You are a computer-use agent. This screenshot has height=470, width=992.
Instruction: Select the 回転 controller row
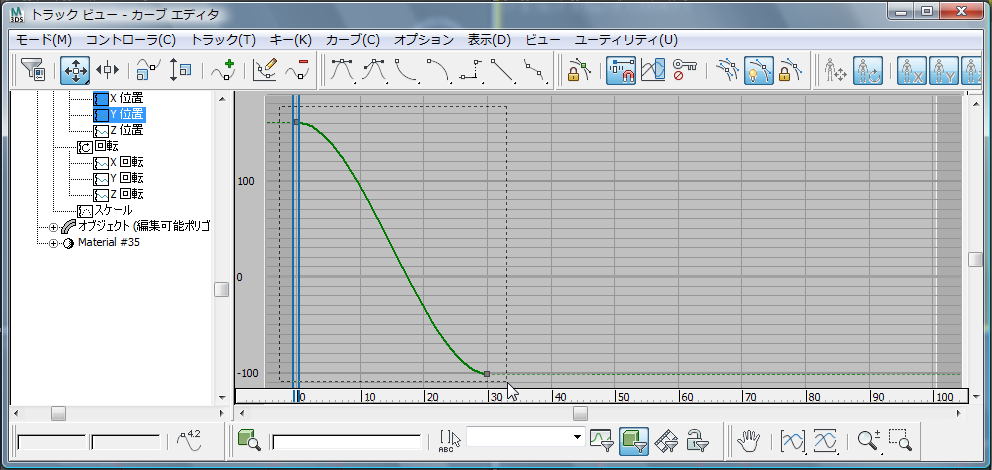coord(108,147)
